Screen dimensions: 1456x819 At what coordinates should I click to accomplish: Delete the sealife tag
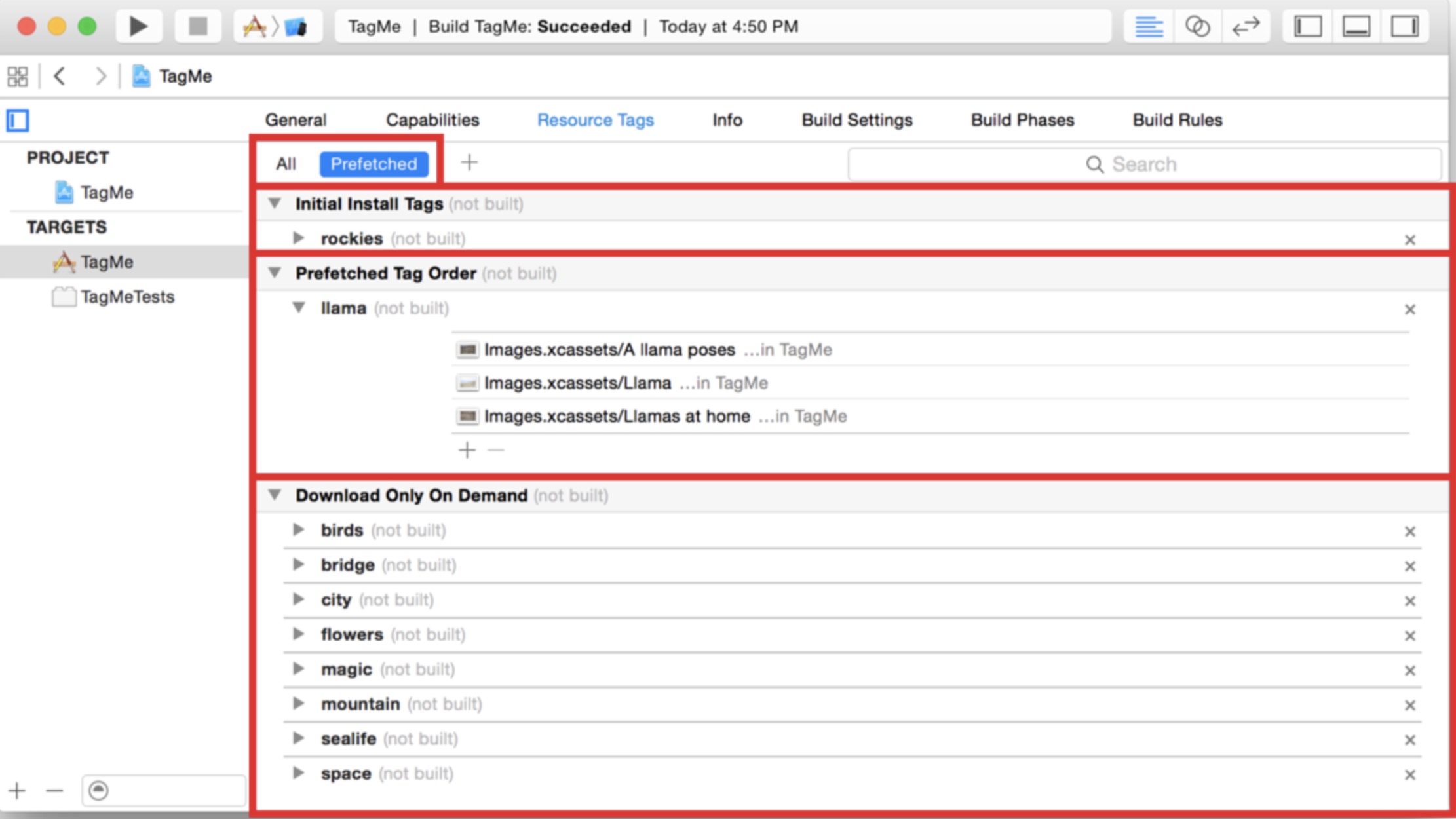[1410, 740]
